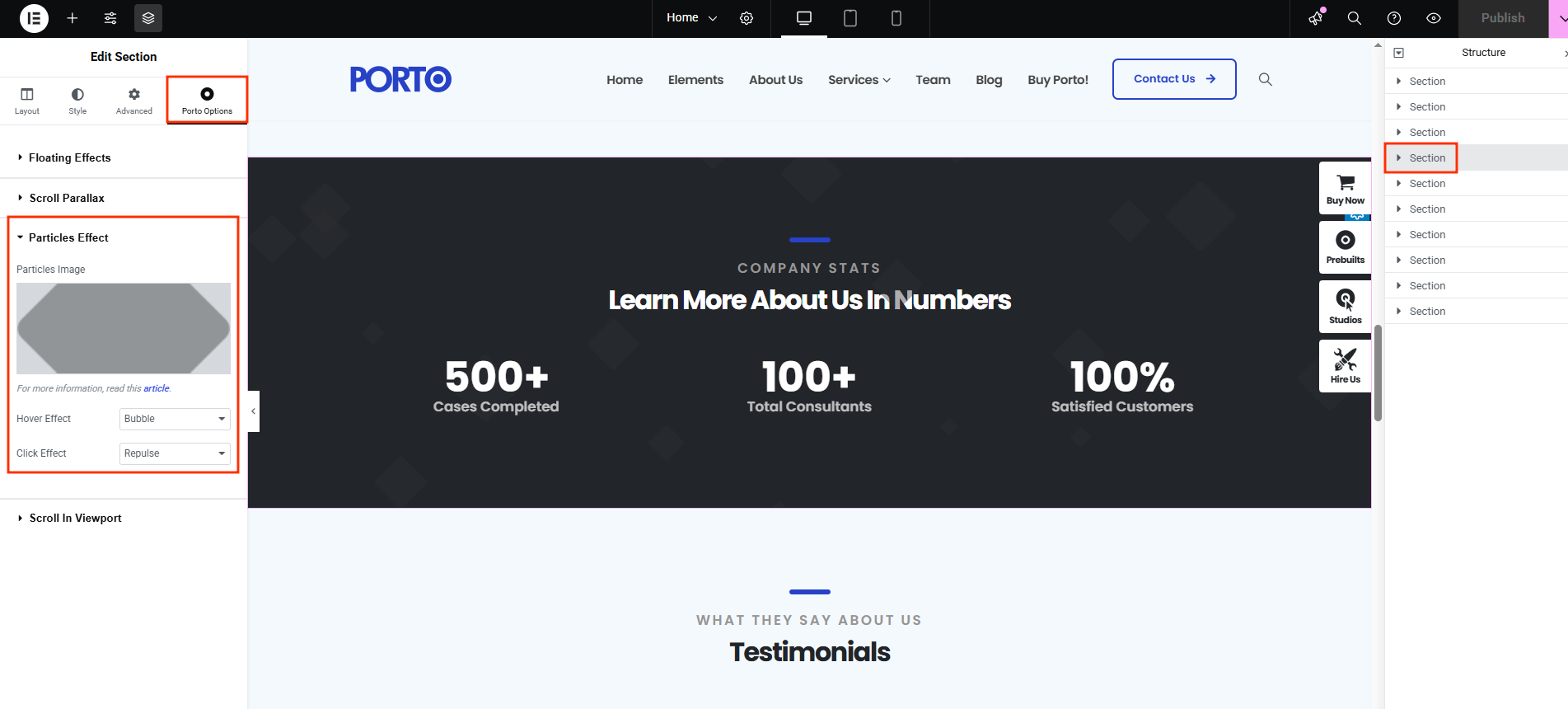Click the site header search magnifier
The height and width of the screenshot is (709, 1568).
point(1266,79)
